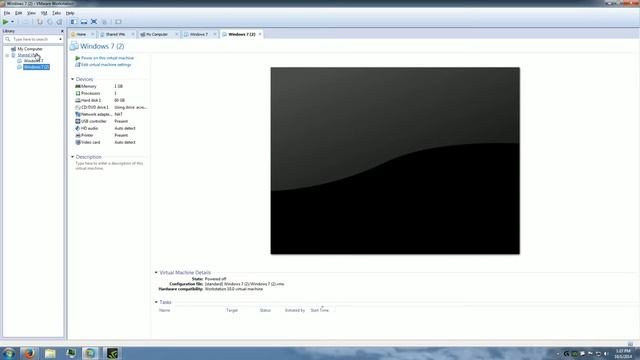The width and height of the screenshot is (640, 360).
Task: Click the Hard disk device icon
Action: pos(78,100)
